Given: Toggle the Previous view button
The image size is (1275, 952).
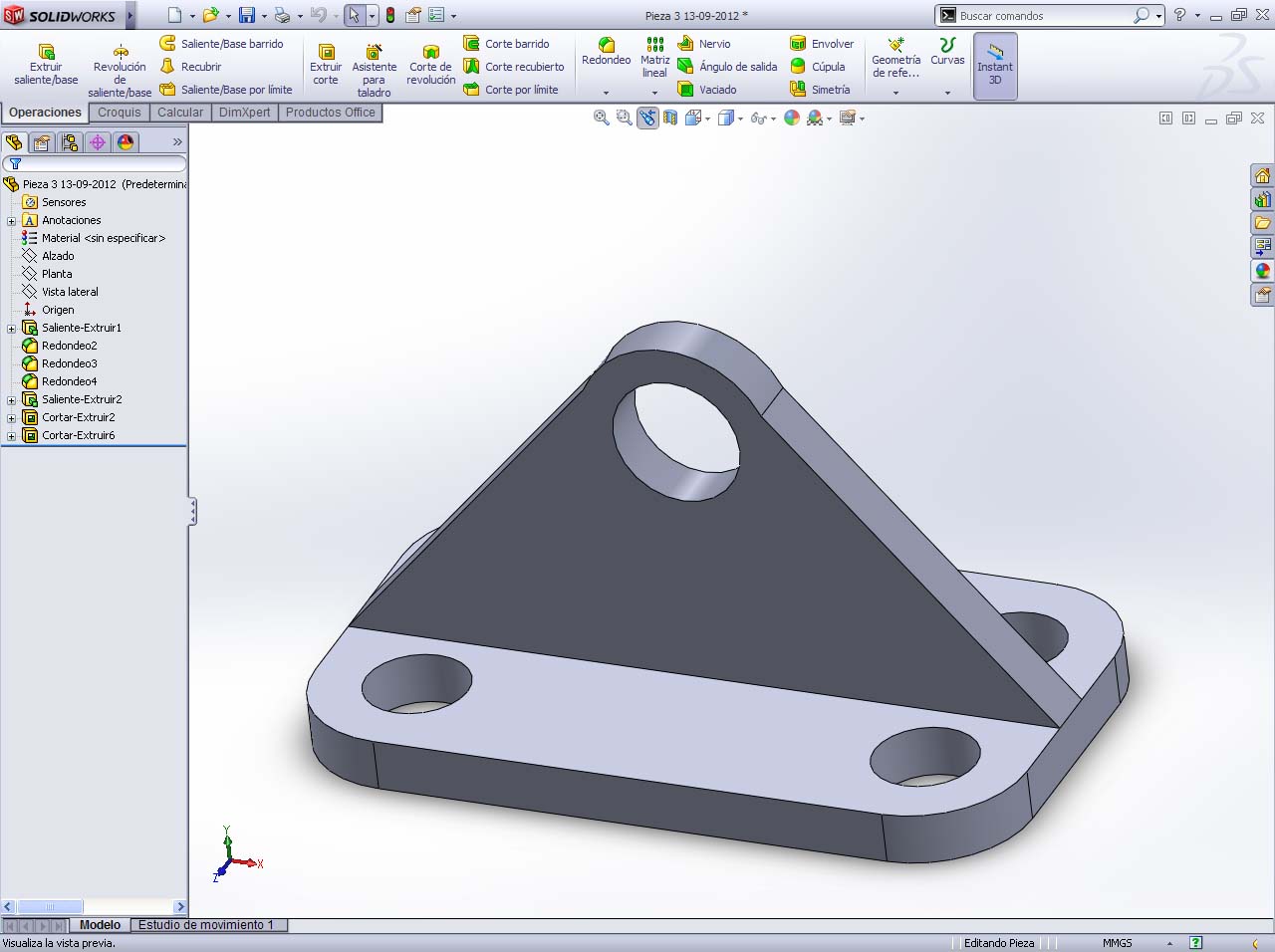Looking at the screenshot, I should tap(647, 118).
